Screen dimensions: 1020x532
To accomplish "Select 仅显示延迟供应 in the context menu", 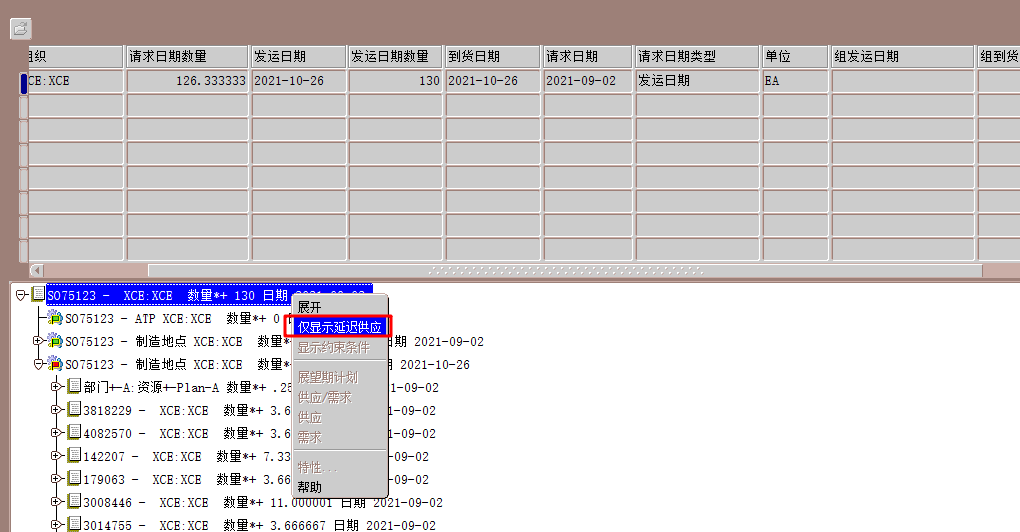I will click(340, 327).
